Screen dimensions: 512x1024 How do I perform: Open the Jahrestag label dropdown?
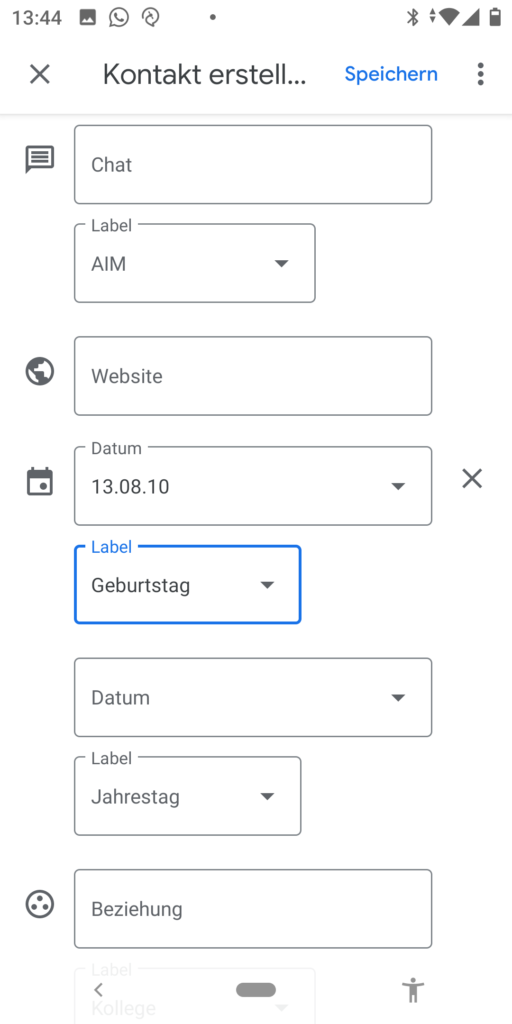(x=187, y=796)
